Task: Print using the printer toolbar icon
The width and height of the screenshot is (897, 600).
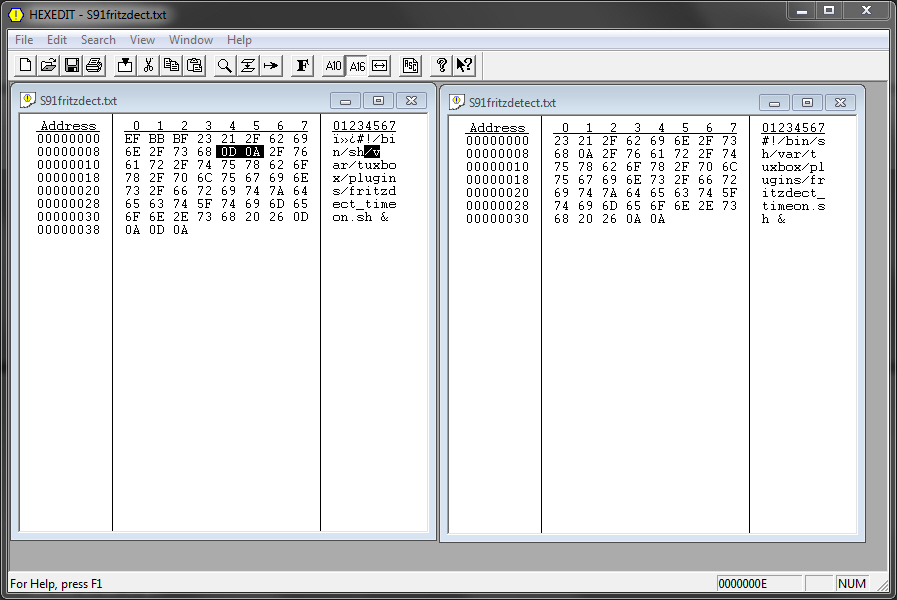Action: pyautogui.click(x=94, y=65)
